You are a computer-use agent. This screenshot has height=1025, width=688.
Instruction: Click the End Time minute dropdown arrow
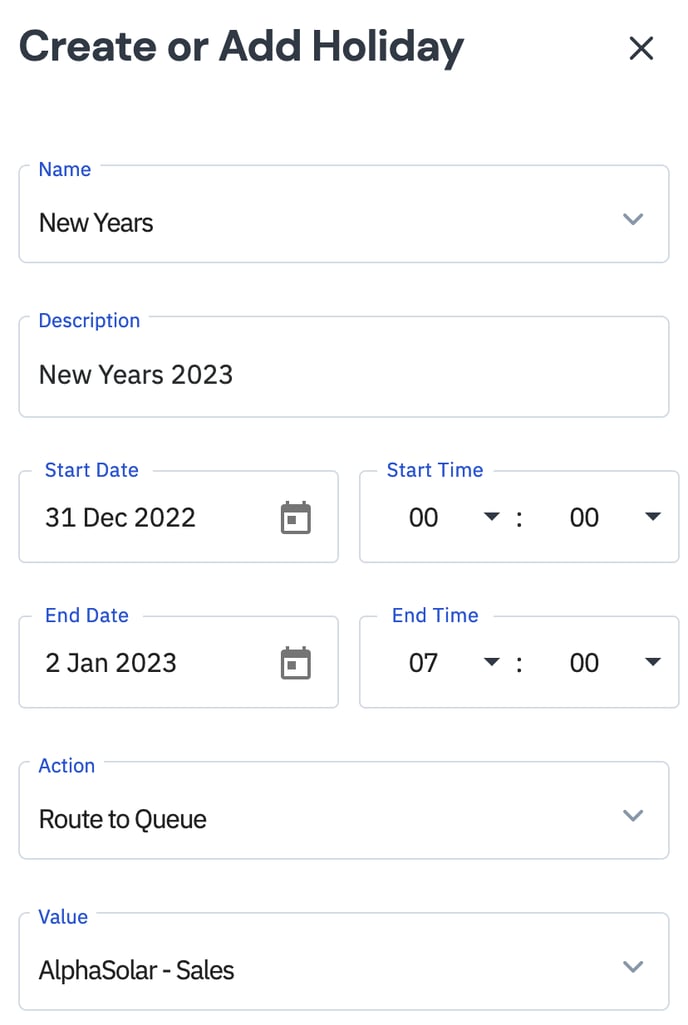click(652, 662)
